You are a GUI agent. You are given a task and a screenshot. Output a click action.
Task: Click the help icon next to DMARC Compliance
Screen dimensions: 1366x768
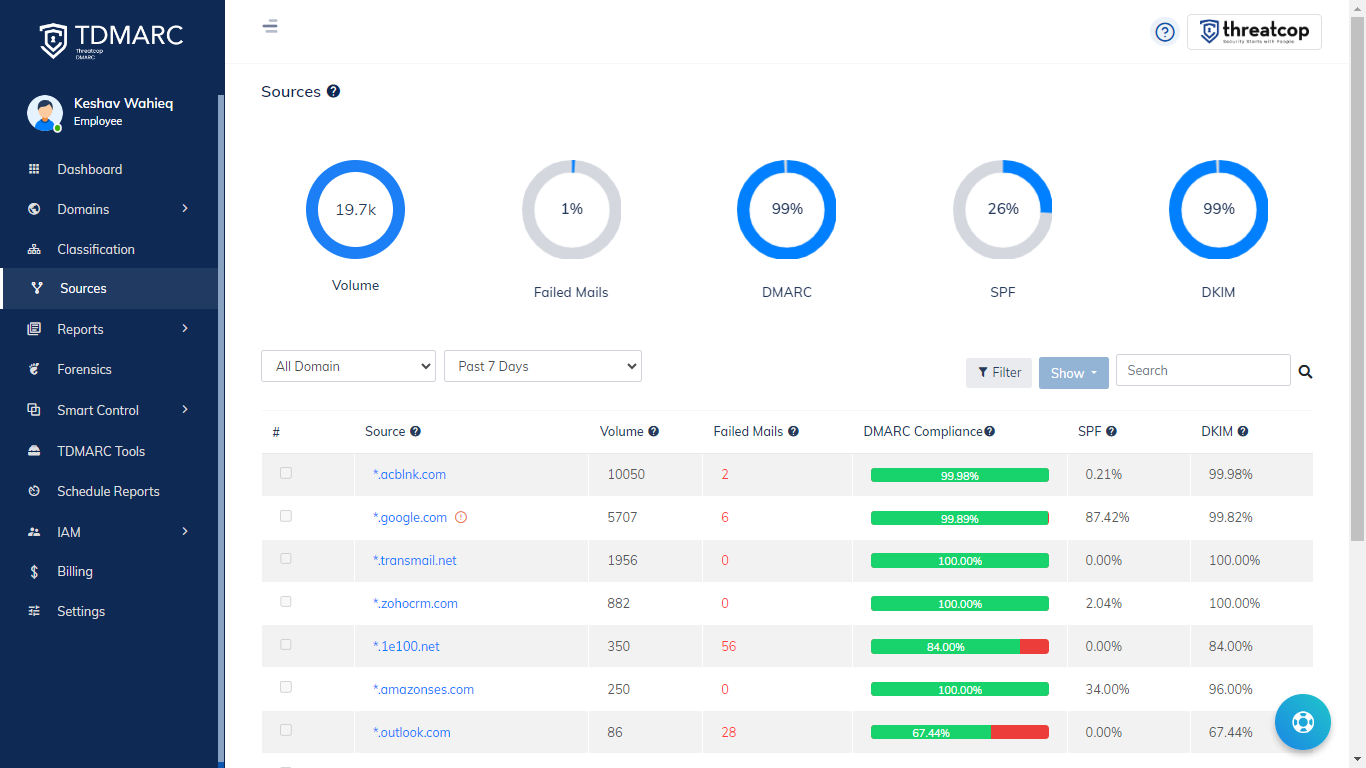click(989, 432)
